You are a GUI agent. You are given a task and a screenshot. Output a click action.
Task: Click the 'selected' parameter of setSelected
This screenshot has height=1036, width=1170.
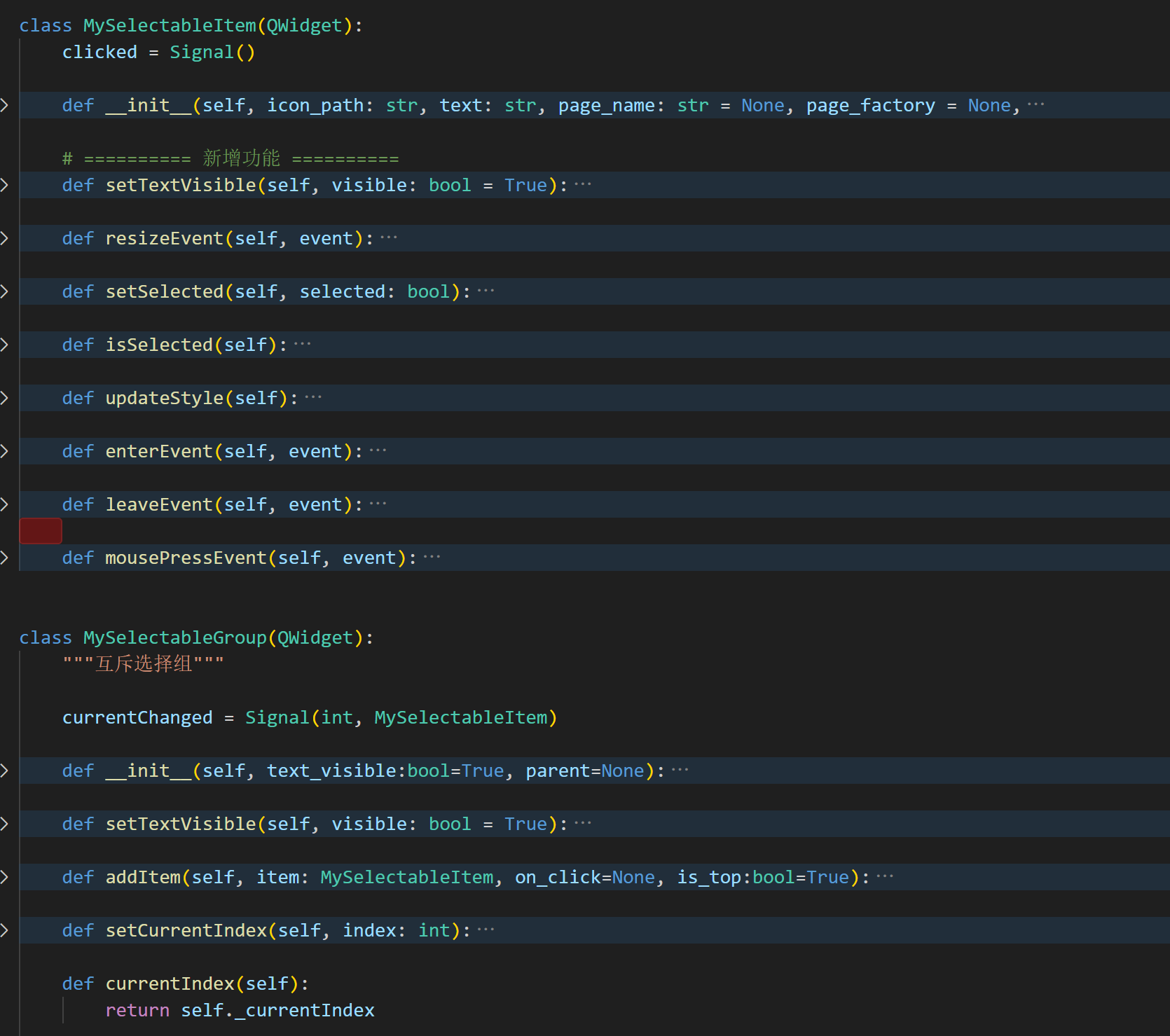343,292
